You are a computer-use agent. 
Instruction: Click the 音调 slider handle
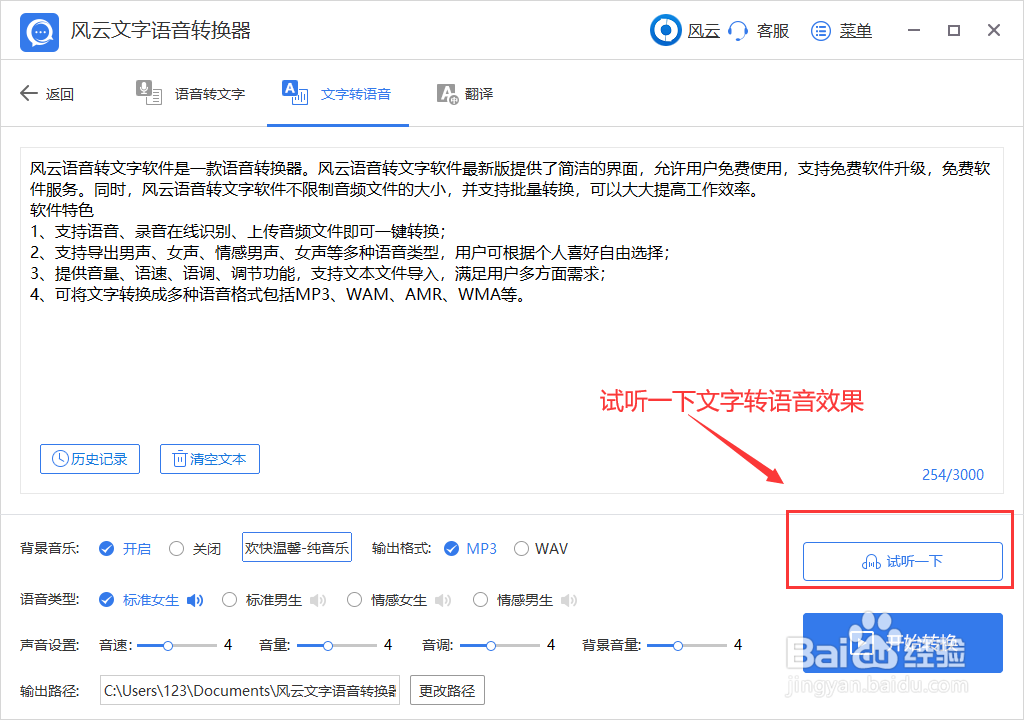(490, 646)
